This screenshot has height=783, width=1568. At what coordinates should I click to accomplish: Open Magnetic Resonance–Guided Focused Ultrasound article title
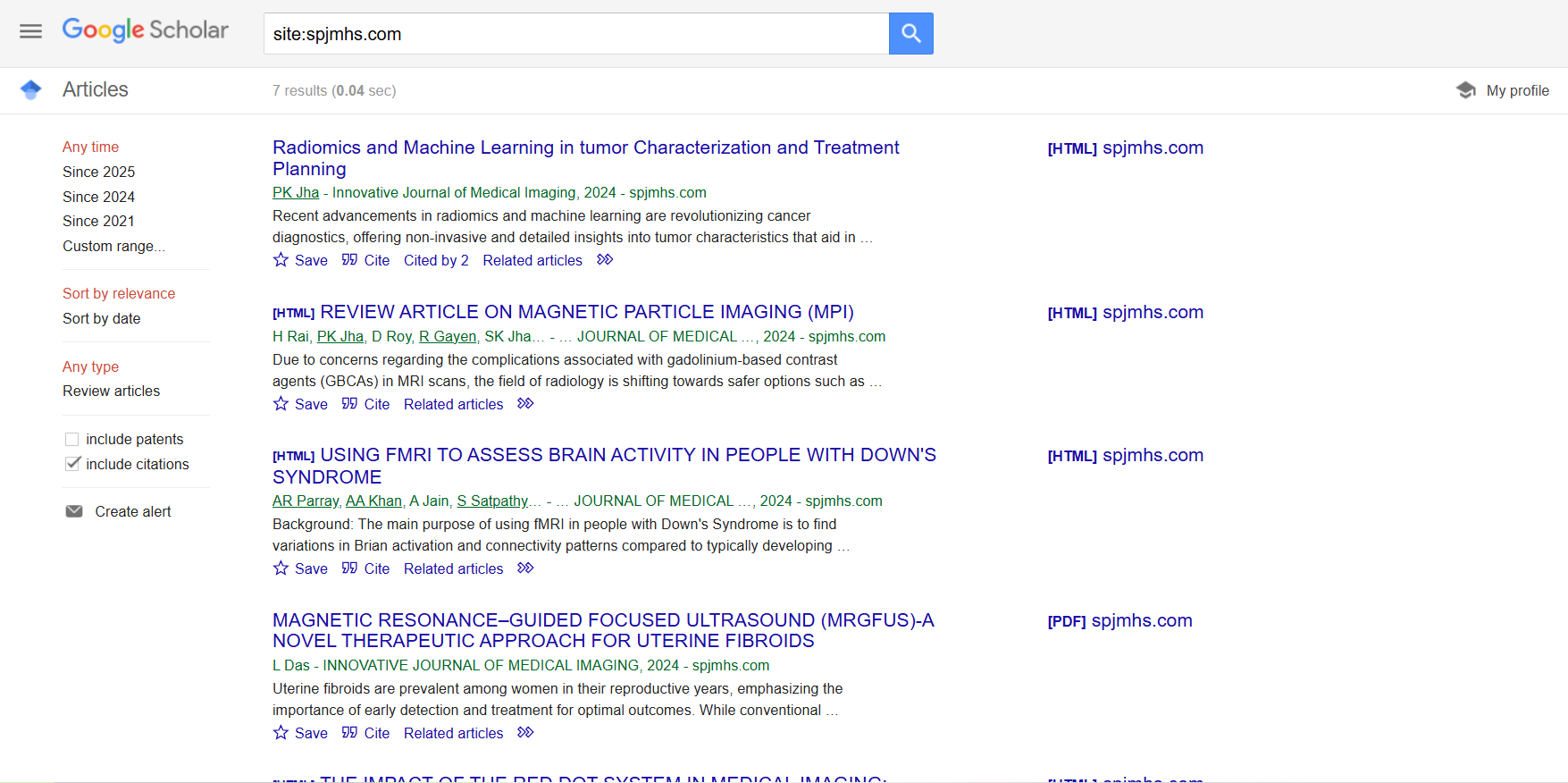(603, 630)
